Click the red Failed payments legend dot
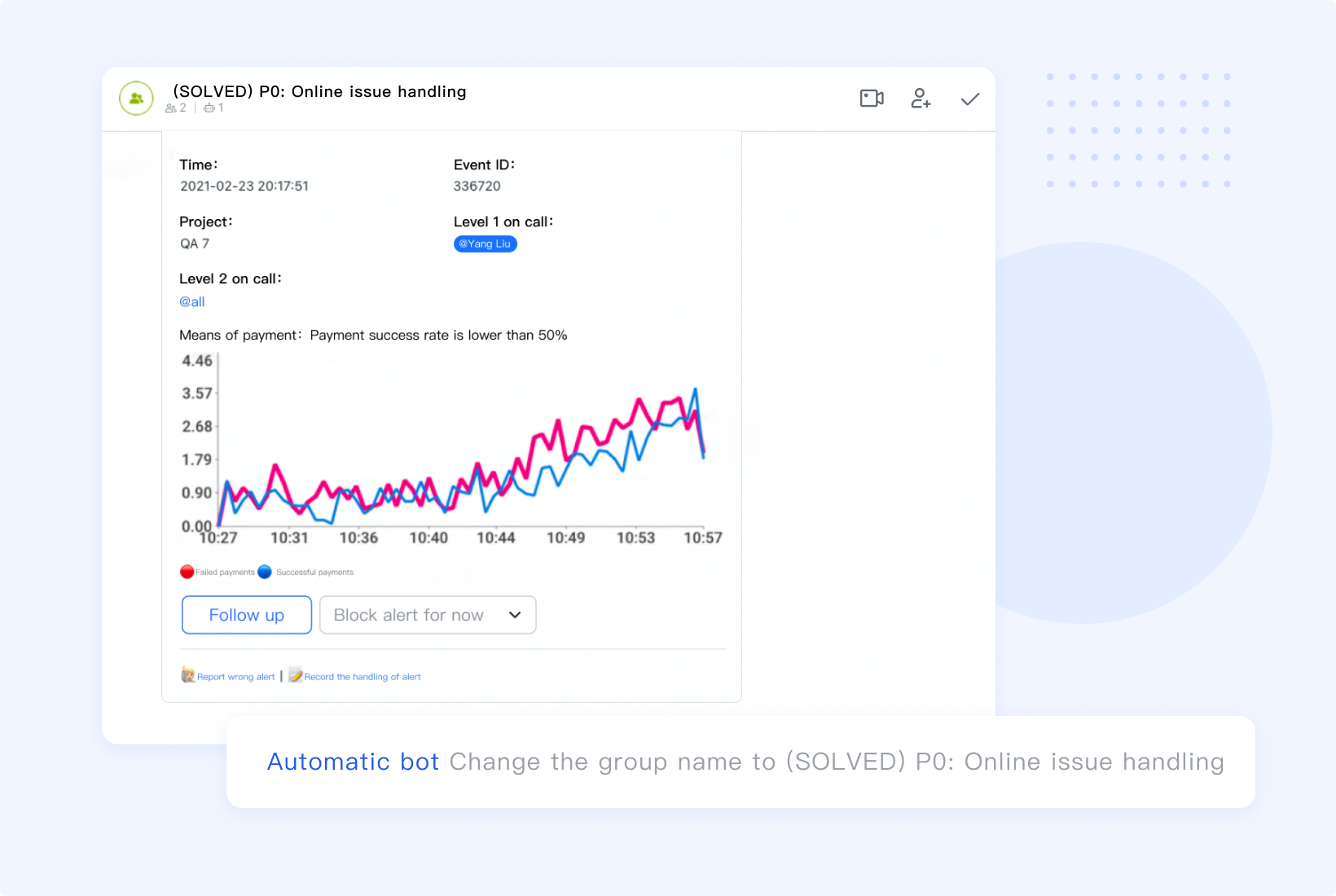 click(x=187, y=572)
